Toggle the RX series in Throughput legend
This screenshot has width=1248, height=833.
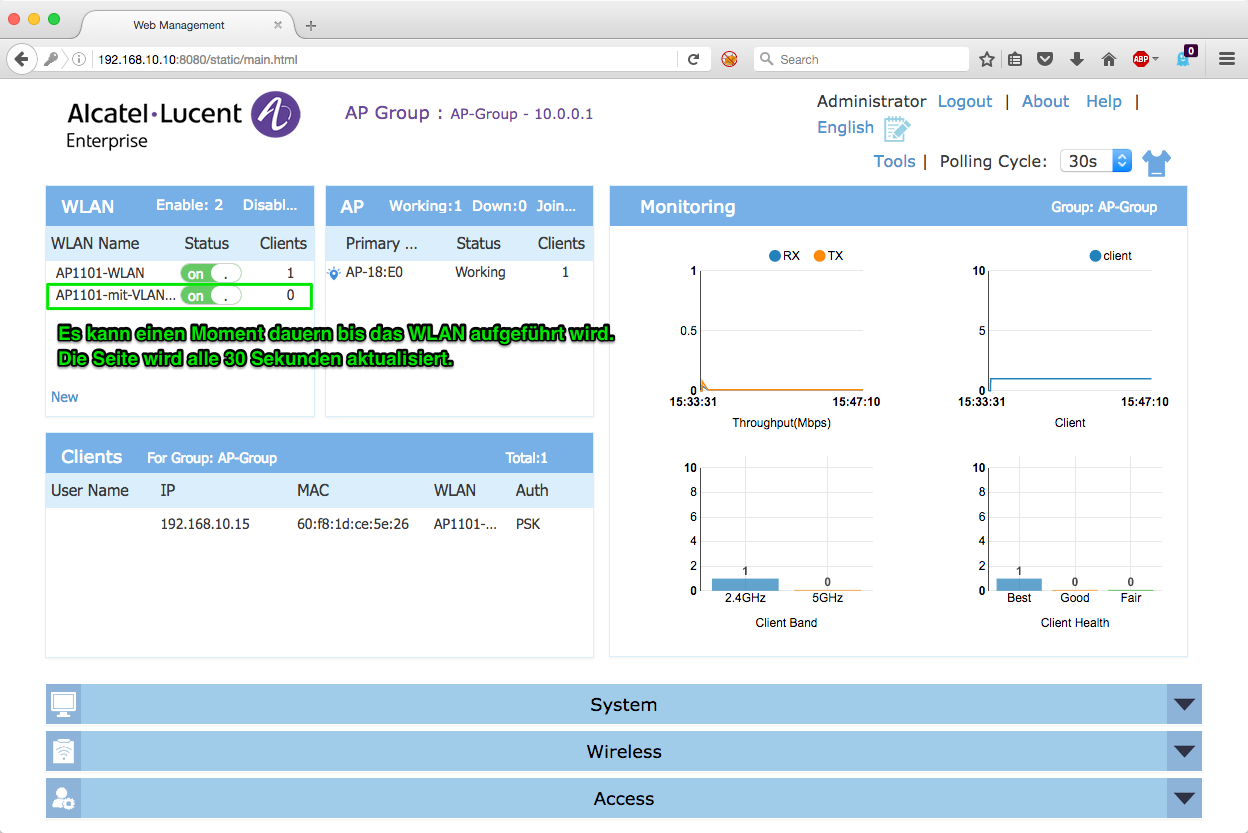(783, 256)
